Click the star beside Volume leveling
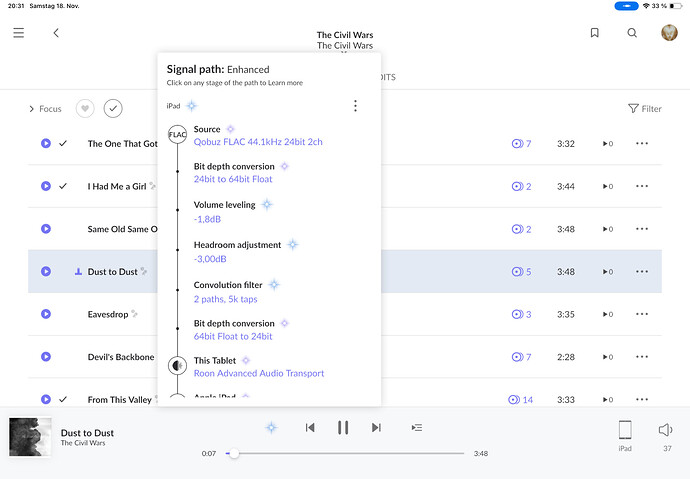The width and height of the screenshot is (690, 479). pyautogui.click(x=267, y=205)
